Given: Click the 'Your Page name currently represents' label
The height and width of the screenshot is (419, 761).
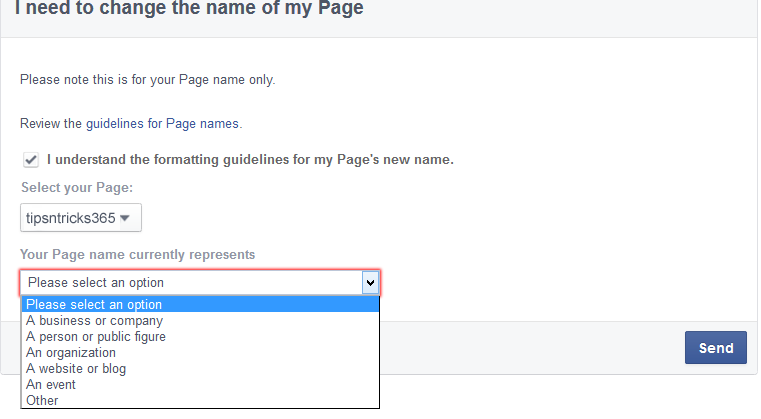Looking at the screenshot, I should point(137,255).
